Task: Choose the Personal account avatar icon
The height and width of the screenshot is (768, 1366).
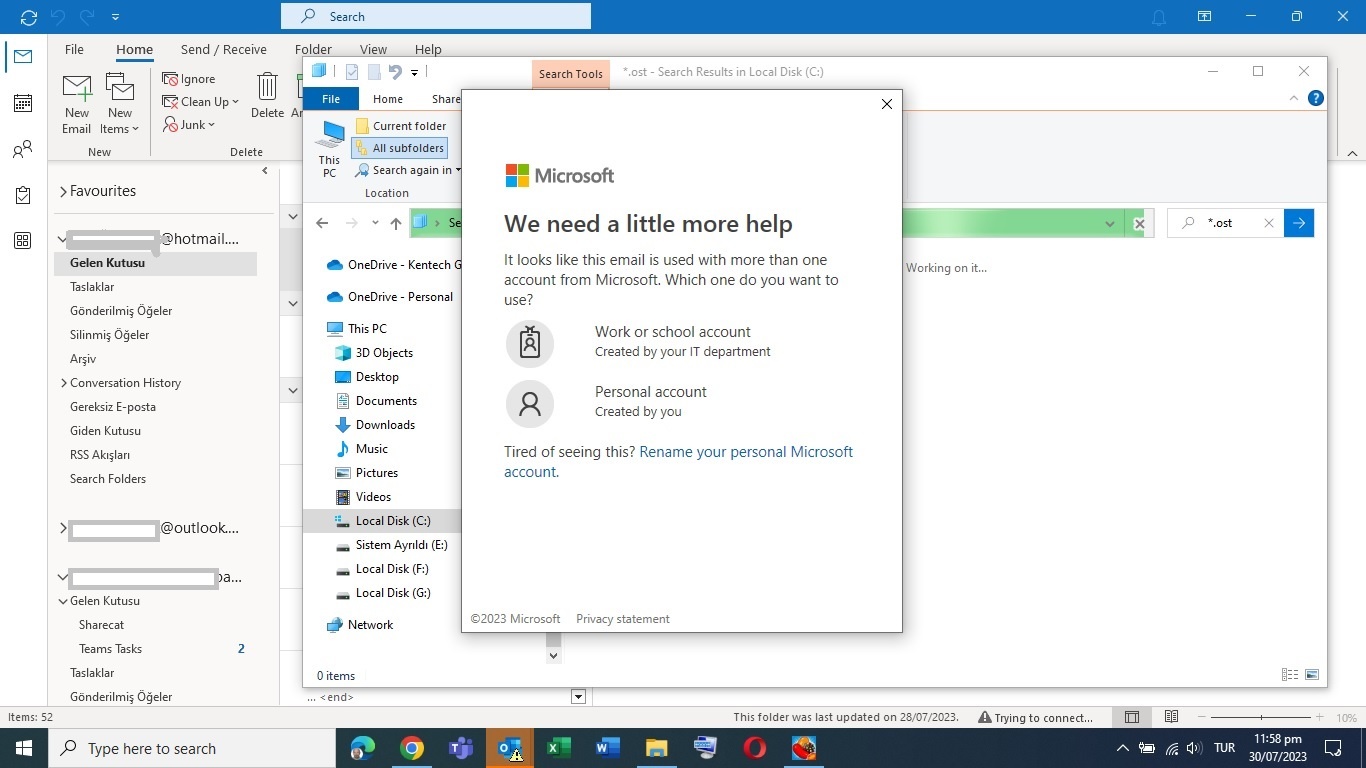Action: pos(530,403)
